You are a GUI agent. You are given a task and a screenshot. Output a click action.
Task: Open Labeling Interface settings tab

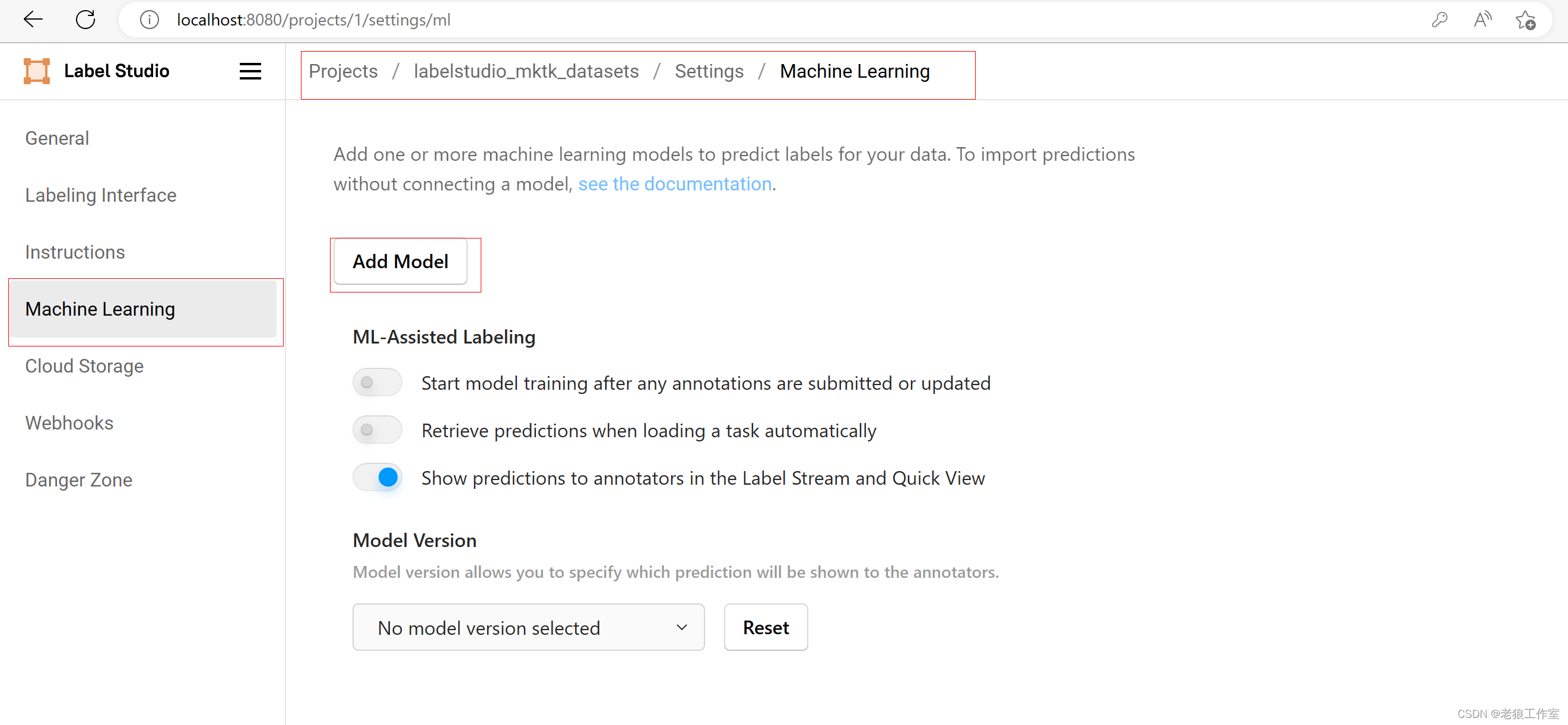pyautogui.click(x=100, y=195)
